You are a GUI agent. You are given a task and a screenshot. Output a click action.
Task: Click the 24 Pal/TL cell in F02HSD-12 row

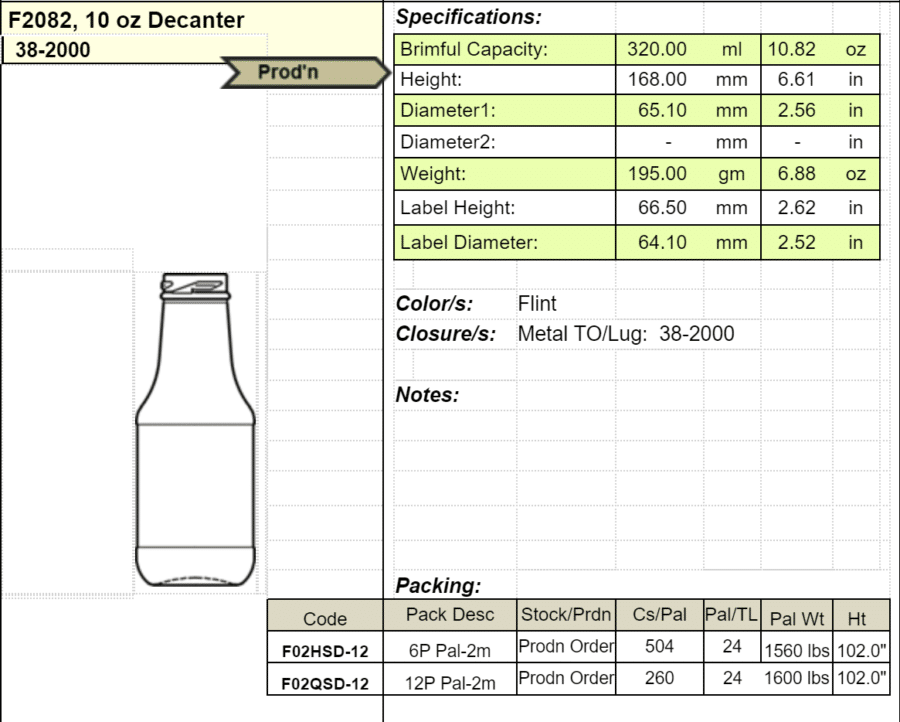tap(732, 646)
